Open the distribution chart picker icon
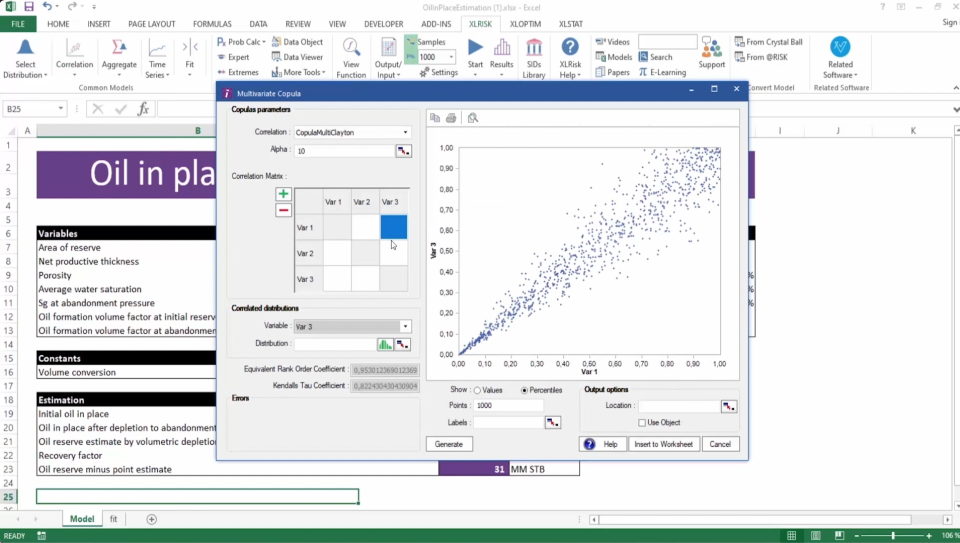 pyautogui.click(x=385, y=345)
